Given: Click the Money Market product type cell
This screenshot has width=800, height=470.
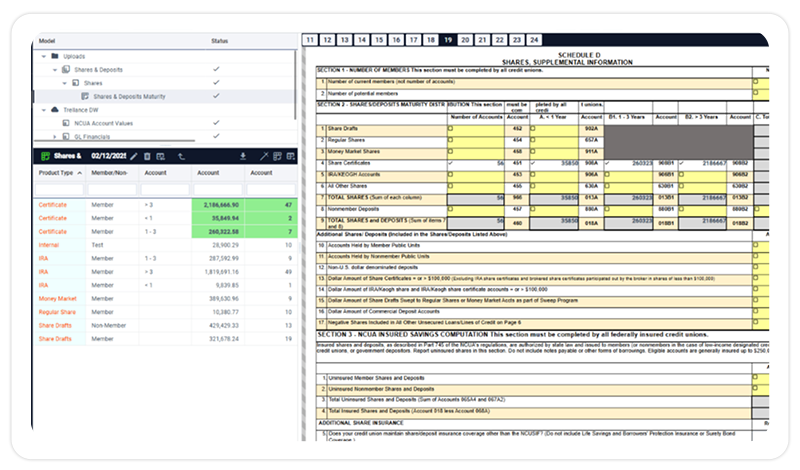Looking at the screenshot, I should coord(58,299).
